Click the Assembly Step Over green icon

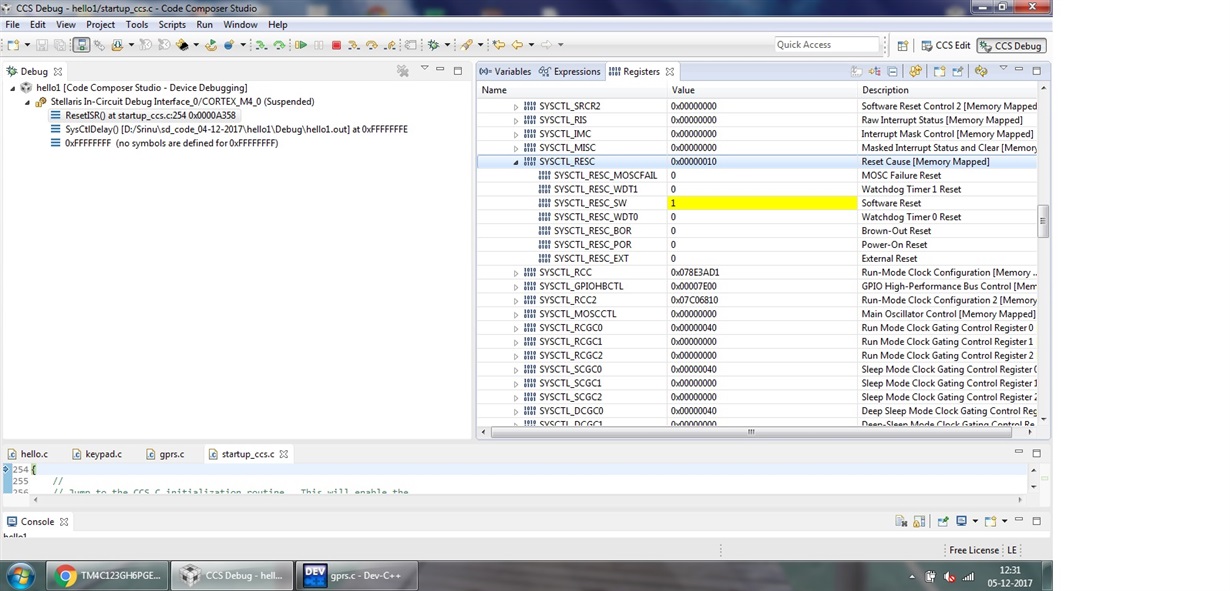[x=279, y=45]
